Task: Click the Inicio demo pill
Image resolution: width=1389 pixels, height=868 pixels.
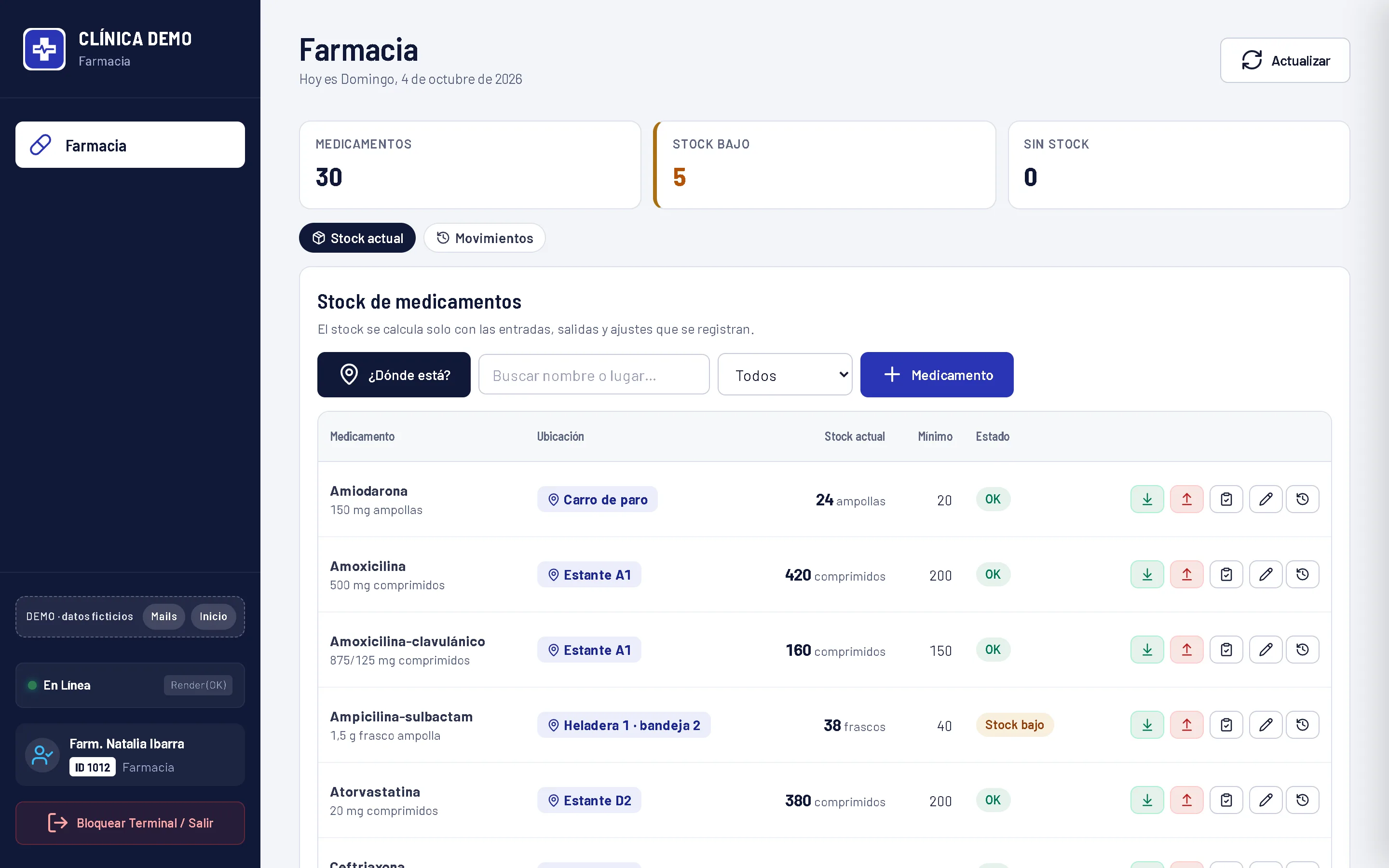Action: coord(213,617)
